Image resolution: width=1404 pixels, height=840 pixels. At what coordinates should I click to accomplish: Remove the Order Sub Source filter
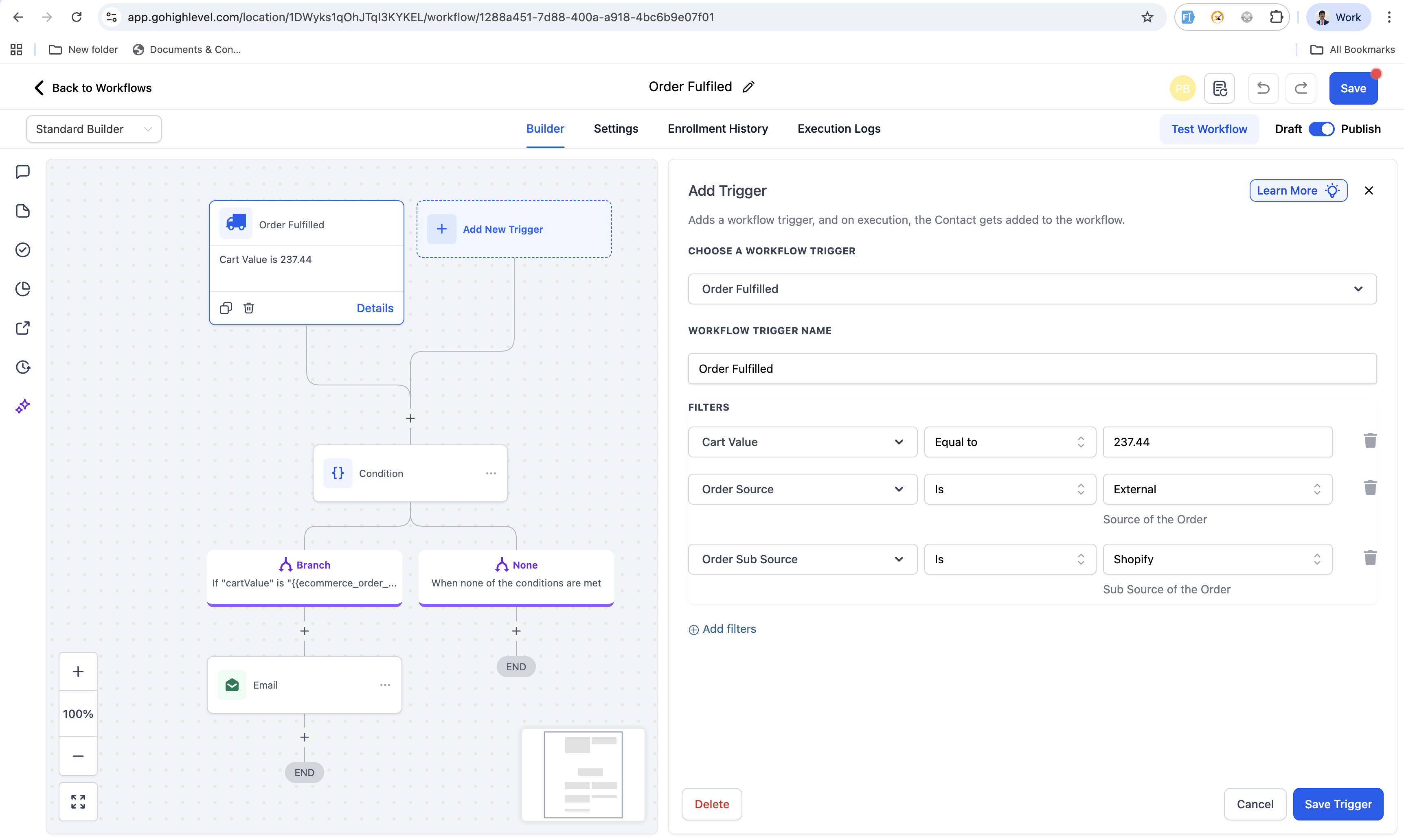coord(1369,558)
